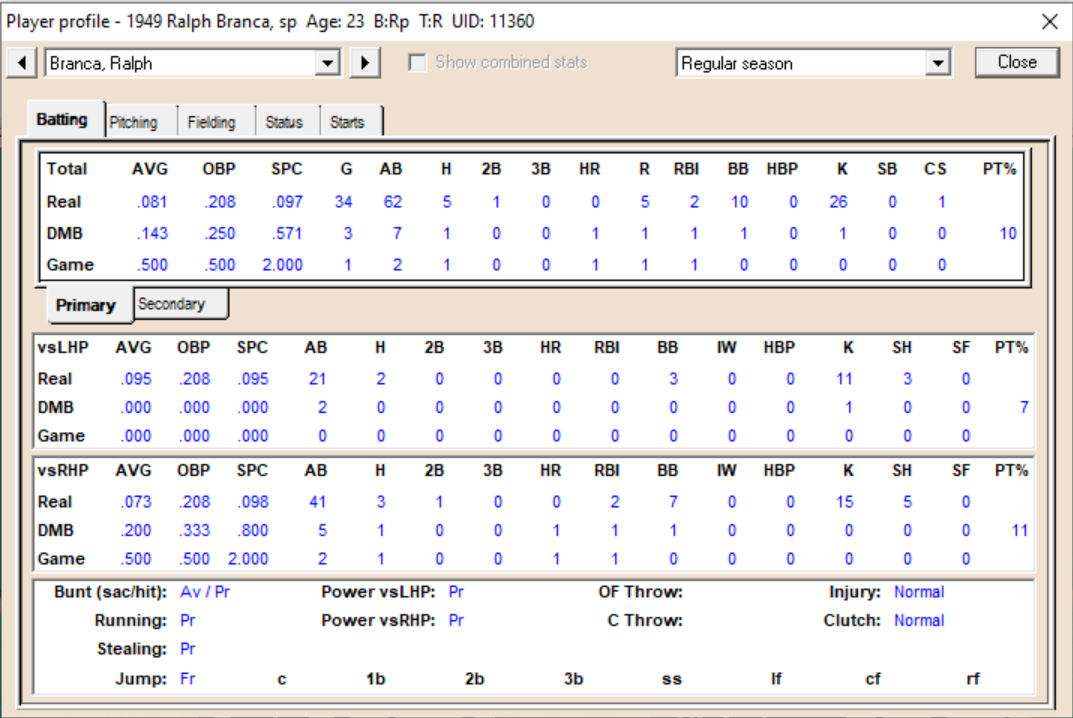Image resolution: width=1073 pixels, height=718 pixels.
Task: Click Real BB value 10 in Total
Action: click(x=739, y=202)
